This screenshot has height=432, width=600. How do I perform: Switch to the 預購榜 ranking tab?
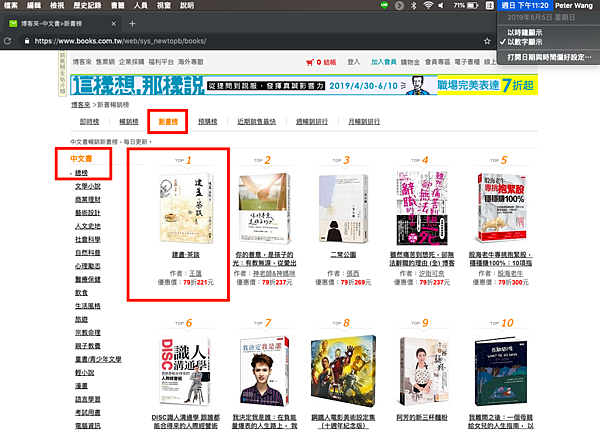[x=208, y=122]
